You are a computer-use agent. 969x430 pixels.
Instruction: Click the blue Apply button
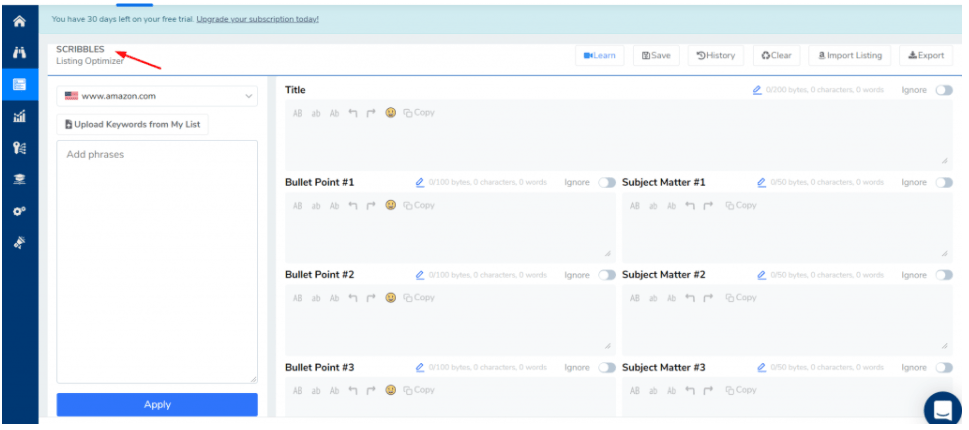pyautogui.click(x=157, y=405)
